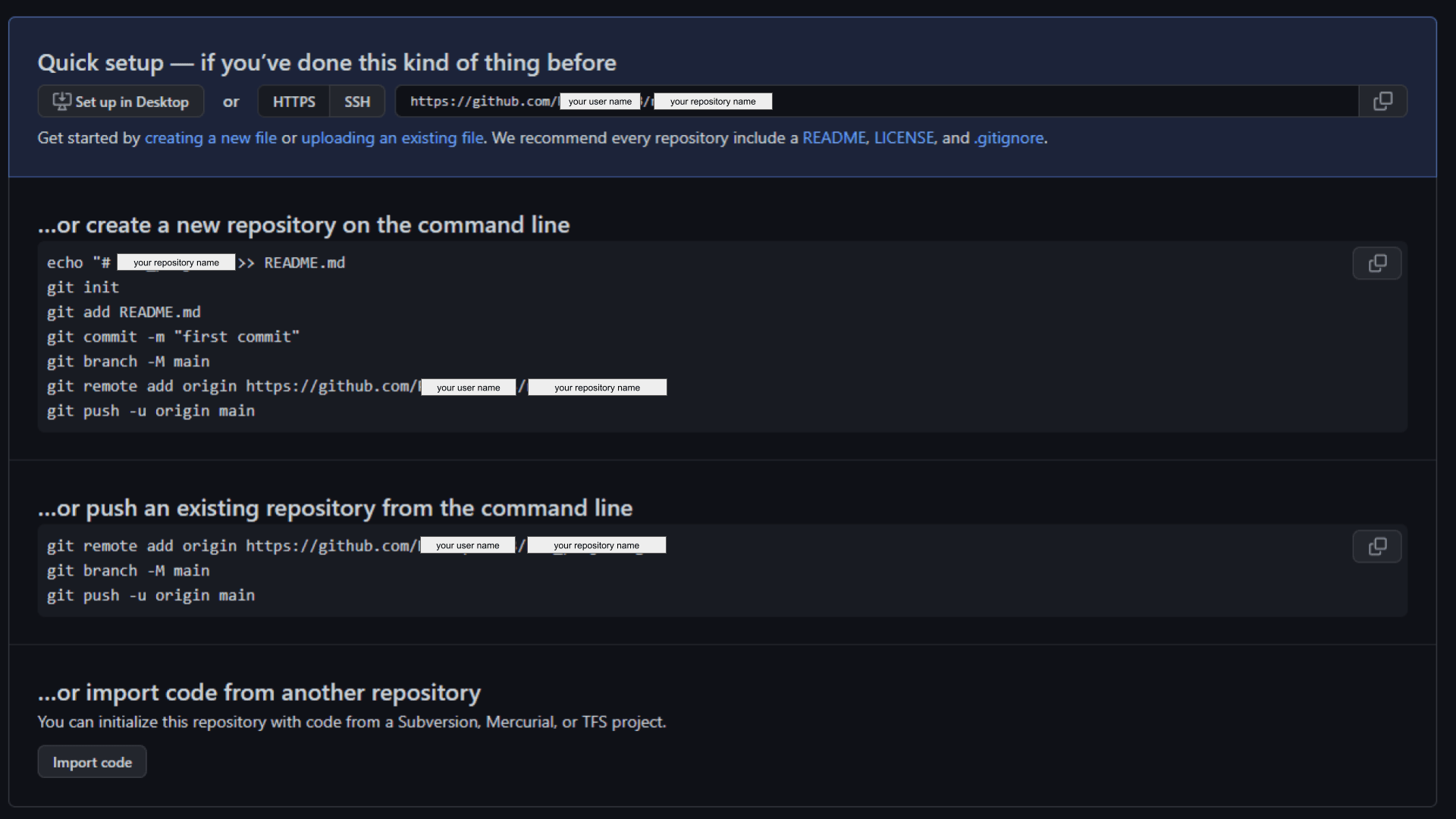Copy the create-new-repository command block

[x=1377, y=263]
